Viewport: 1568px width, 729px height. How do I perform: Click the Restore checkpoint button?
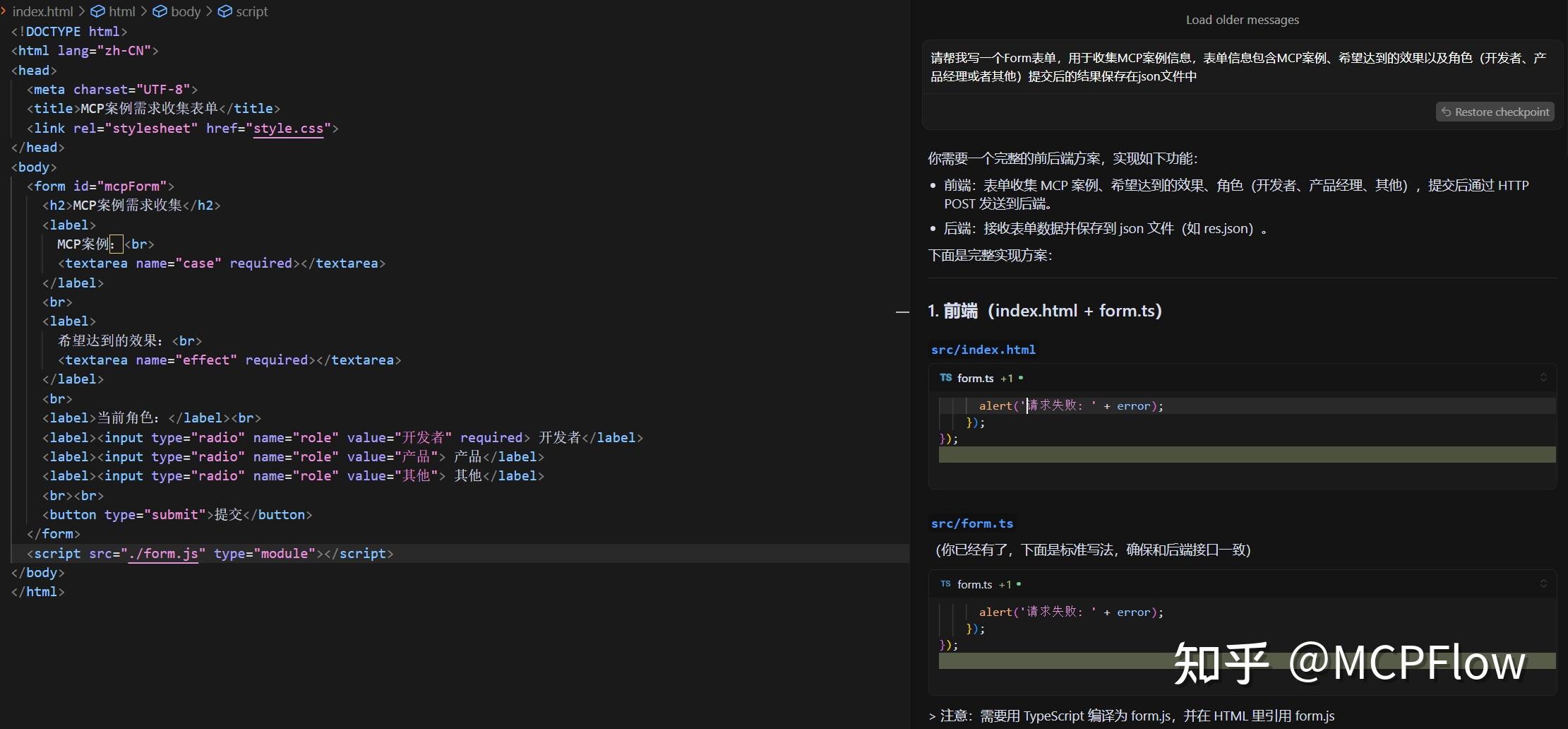click(1495, 112)
